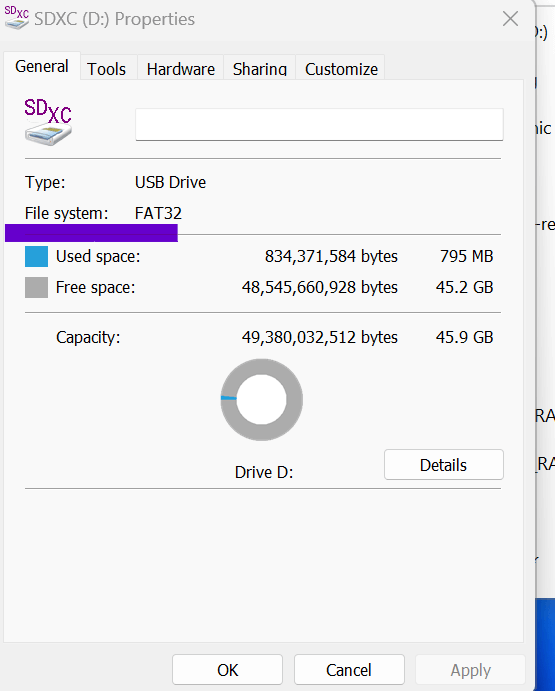Screen dimensions: 555x691
Task: Select the General tab
Action: pos(42,67)
